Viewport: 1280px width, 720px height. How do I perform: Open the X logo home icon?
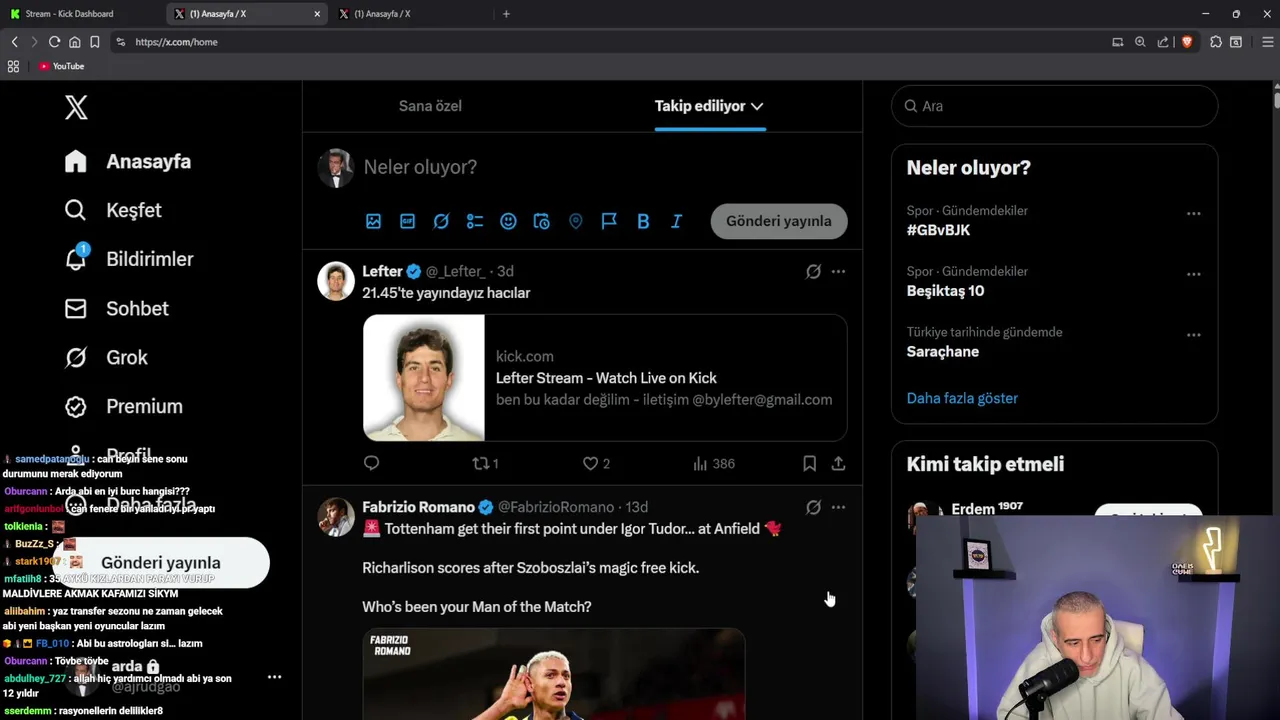(76, 107)
